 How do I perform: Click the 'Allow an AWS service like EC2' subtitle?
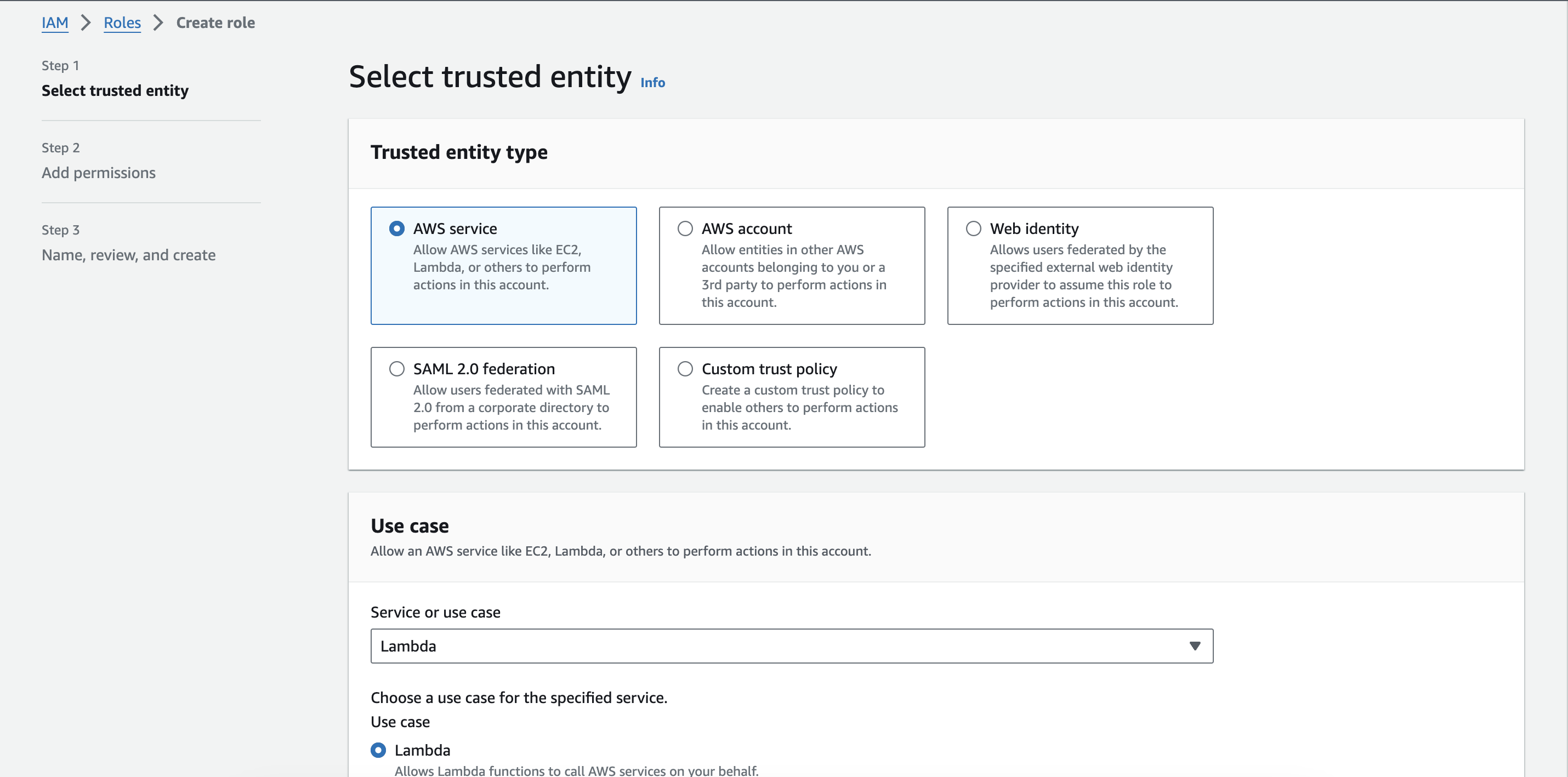click(x=620, y=551)
